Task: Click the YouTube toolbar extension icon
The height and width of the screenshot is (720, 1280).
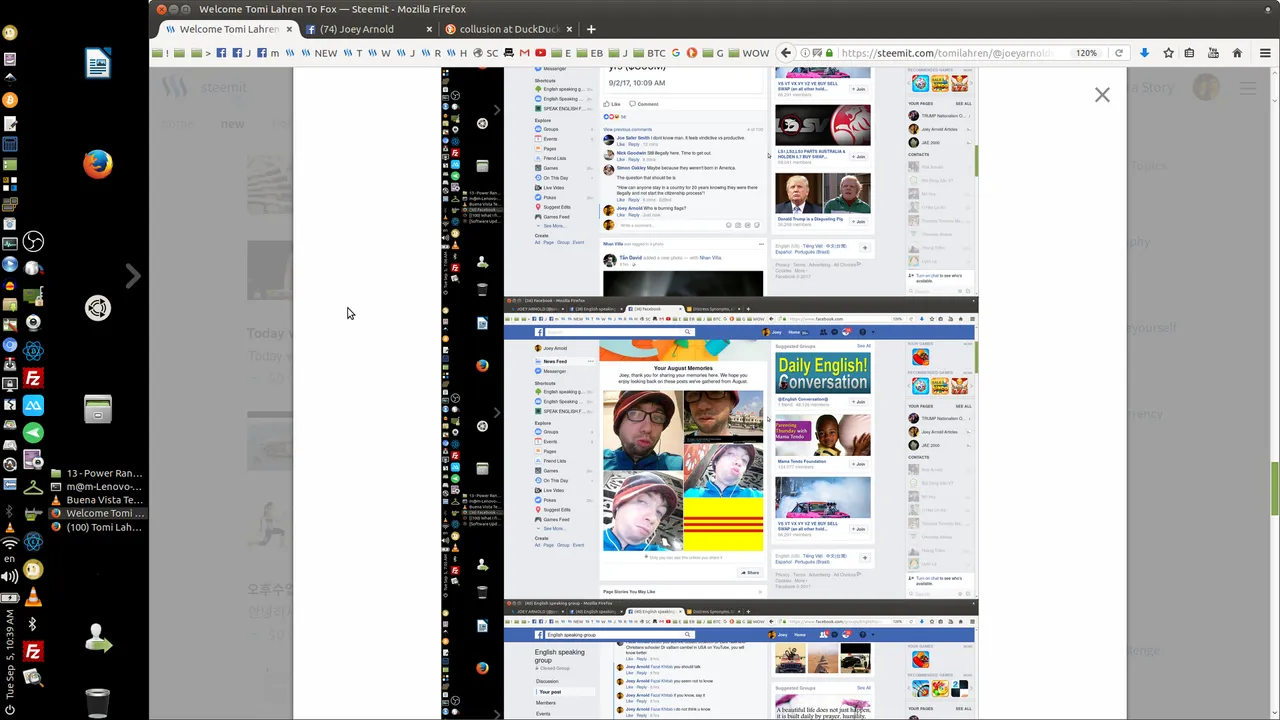Action: click(x=1214, y=53)
